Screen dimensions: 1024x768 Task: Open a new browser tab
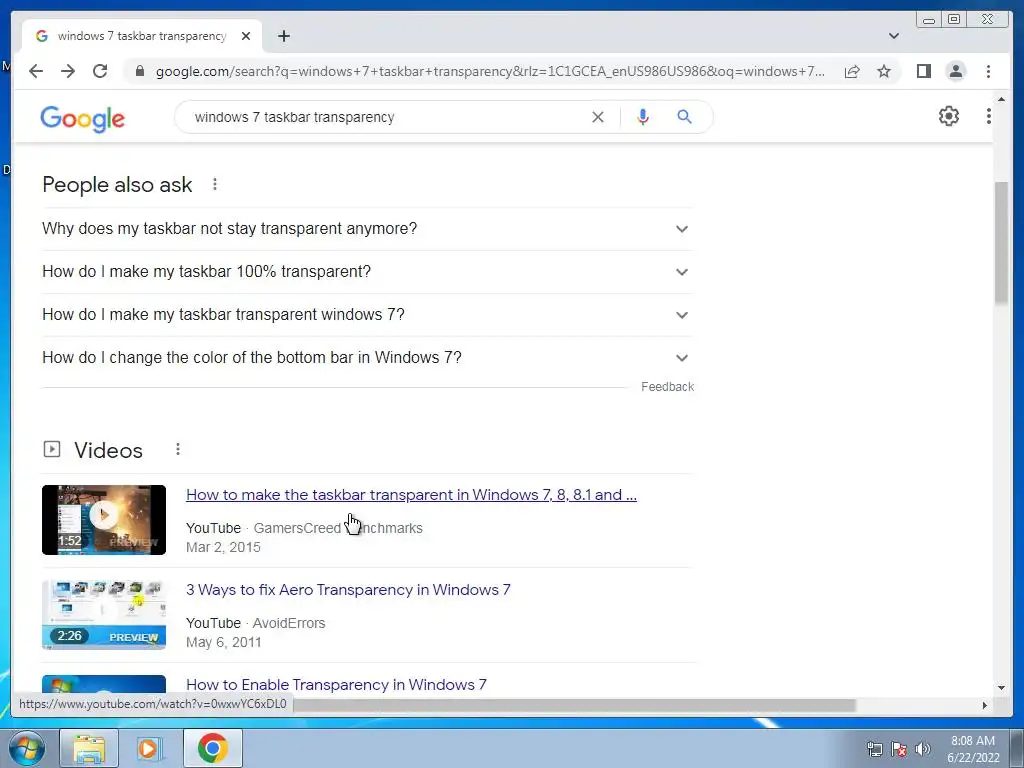click(283, 36)
